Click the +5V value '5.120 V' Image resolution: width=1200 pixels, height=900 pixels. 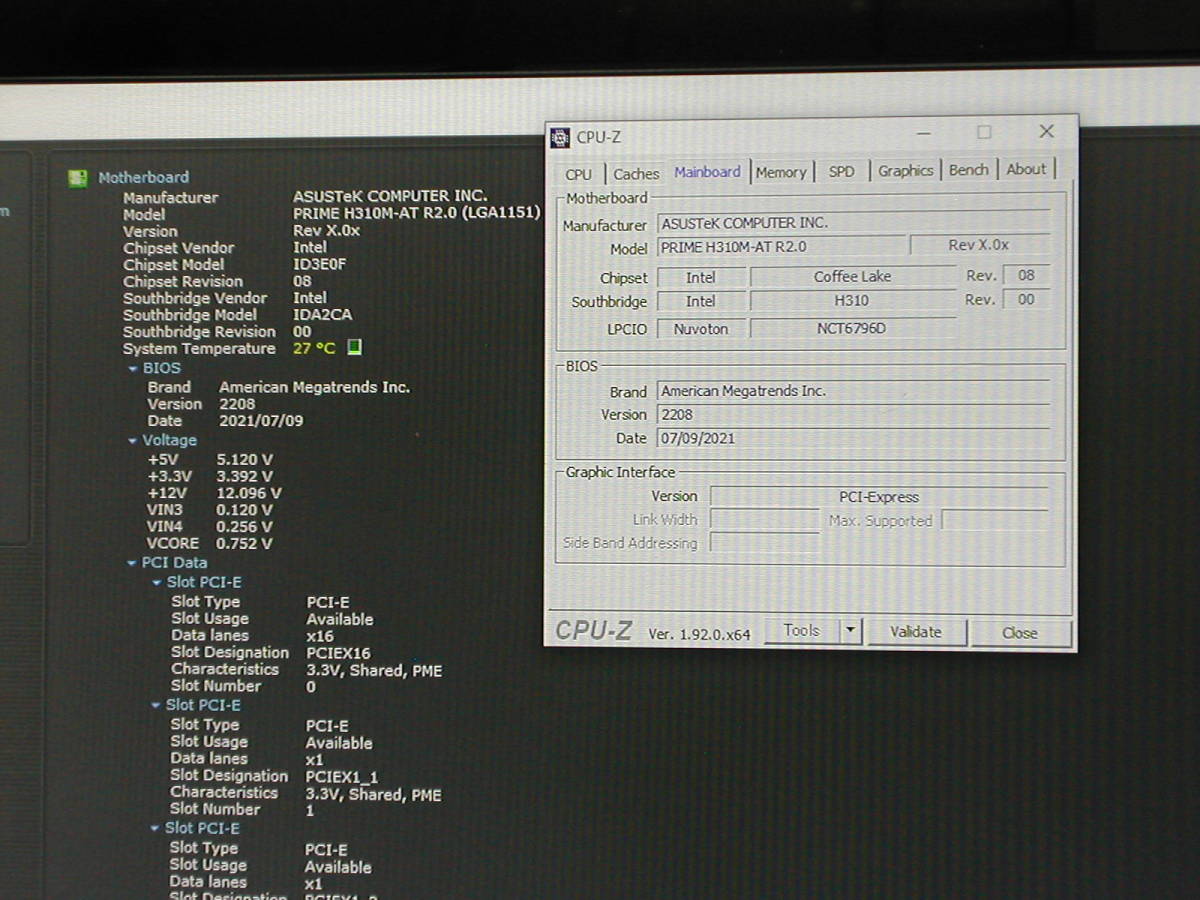(x=244, y=460)
